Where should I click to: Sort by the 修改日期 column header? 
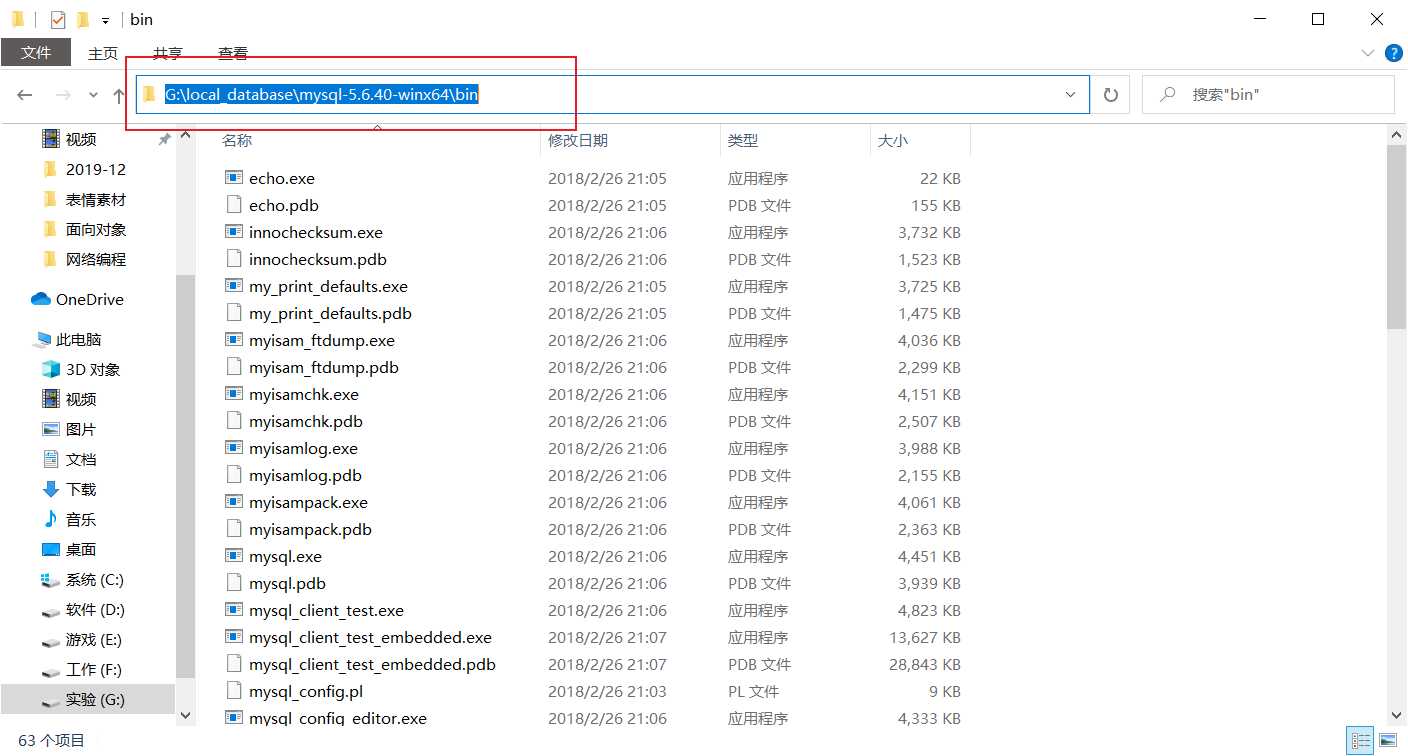578,141
